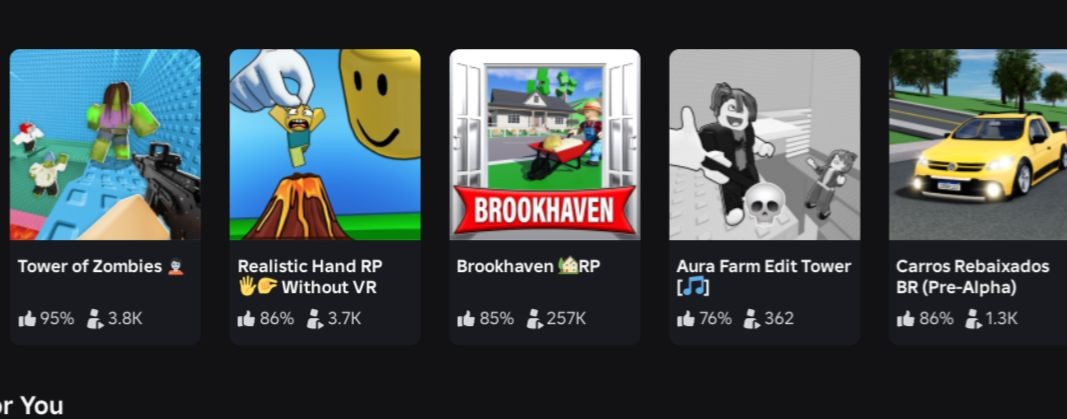Open the Carros Rebaixados BR yellow car thumbnail
This screenshot has width=1067, height=419.
coord(978,144)
